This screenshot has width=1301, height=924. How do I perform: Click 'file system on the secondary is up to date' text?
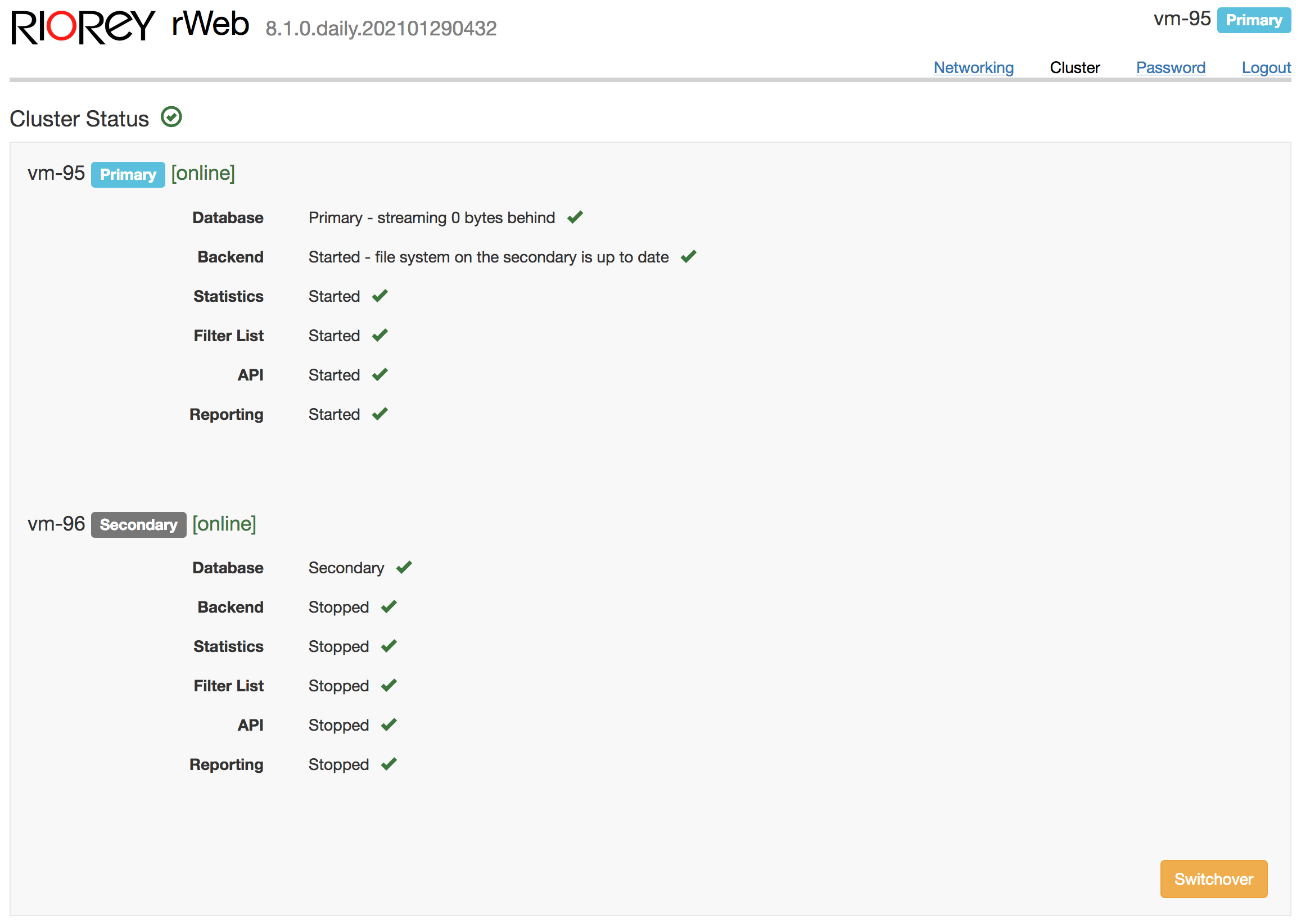coord(522,257)
